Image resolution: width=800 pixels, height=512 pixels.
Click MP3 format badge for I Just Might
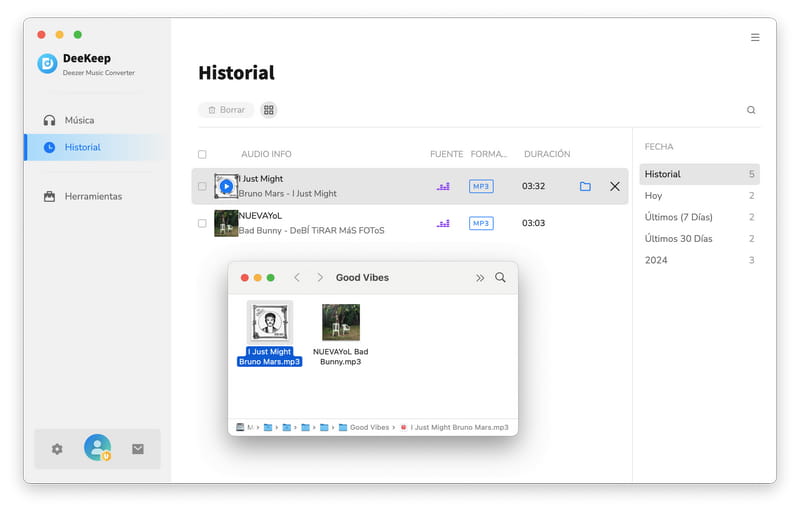coord(481,187)
